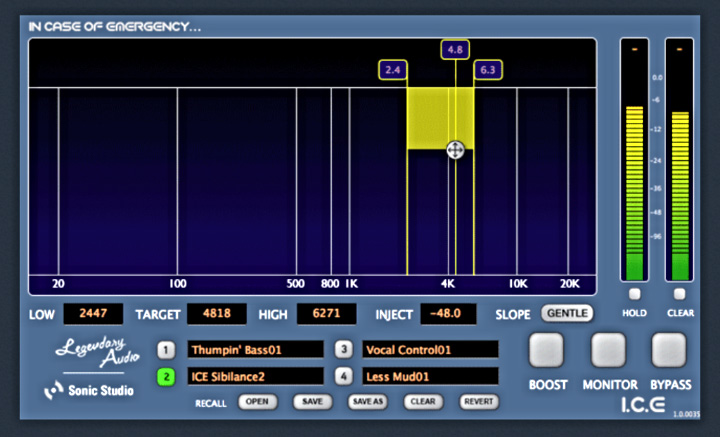Click the left level meter
The height and width of the screenshot is (437, 720).
pos(635,160)
